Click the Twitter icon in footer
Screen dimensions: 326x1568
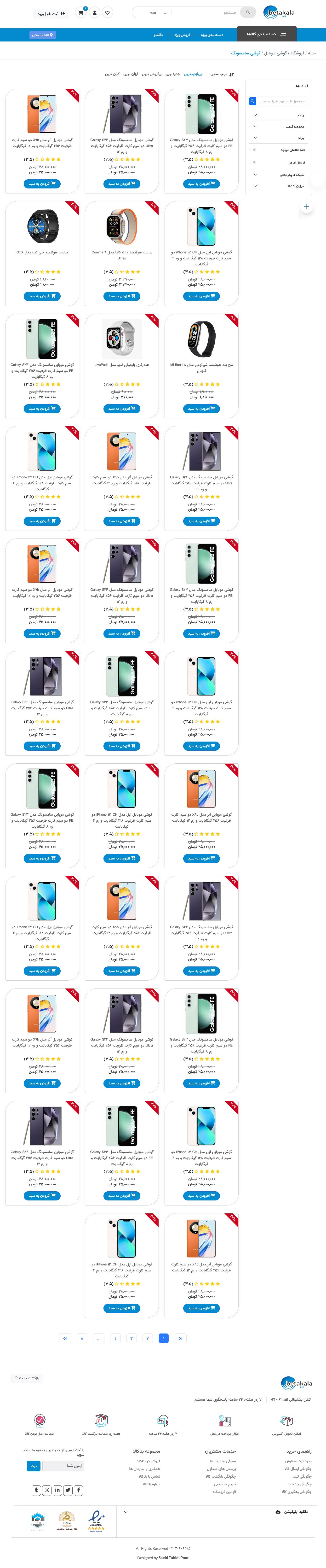point(68,1490)
